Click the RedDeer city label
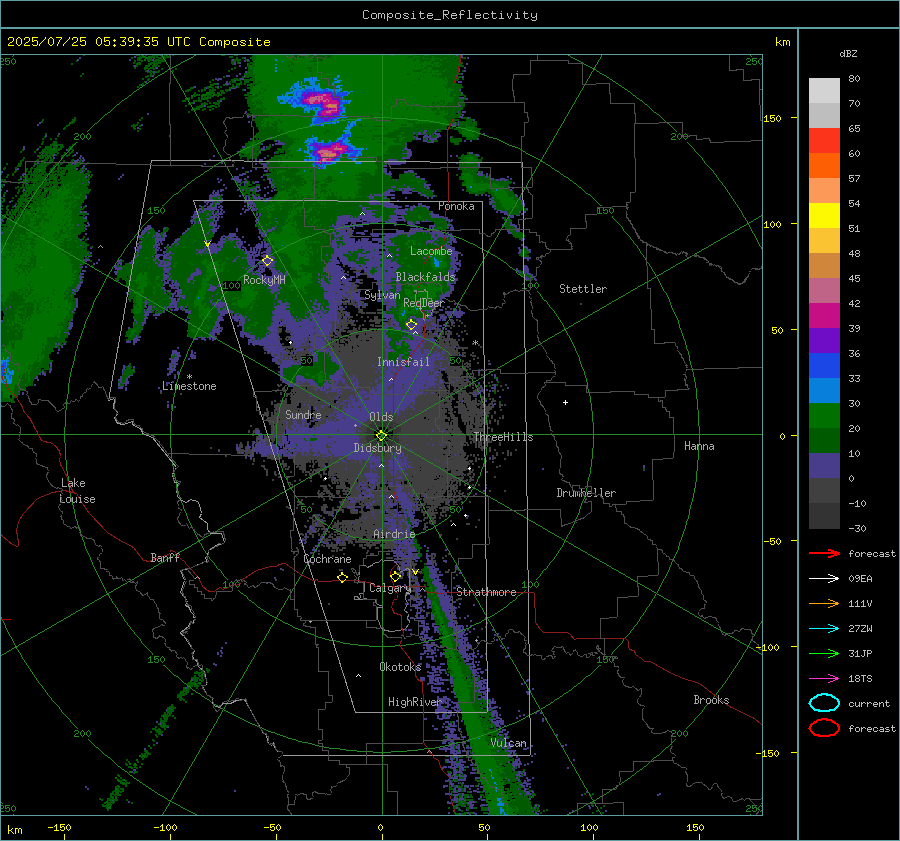The height and width of the screenshot is (841, 900). coord(424,303)
